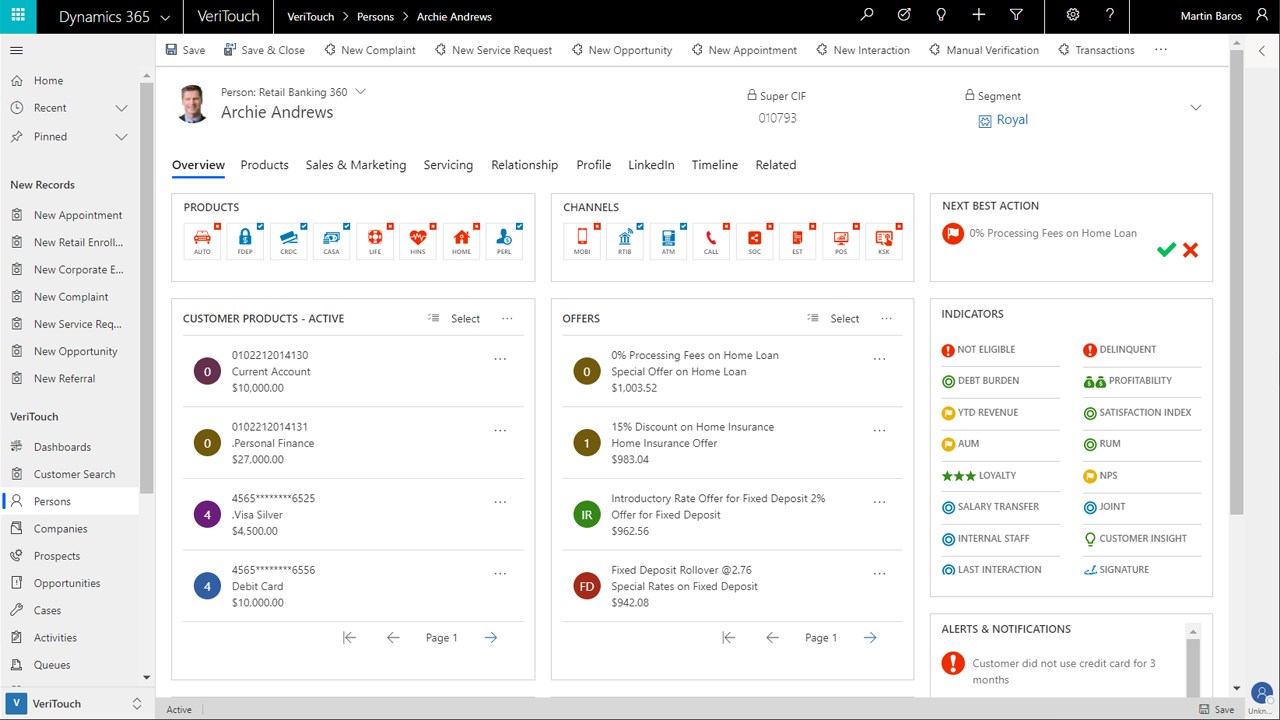Collapse the sidebar with the hamburger icon
The image size is (1280, 720).
coord(17,50)
